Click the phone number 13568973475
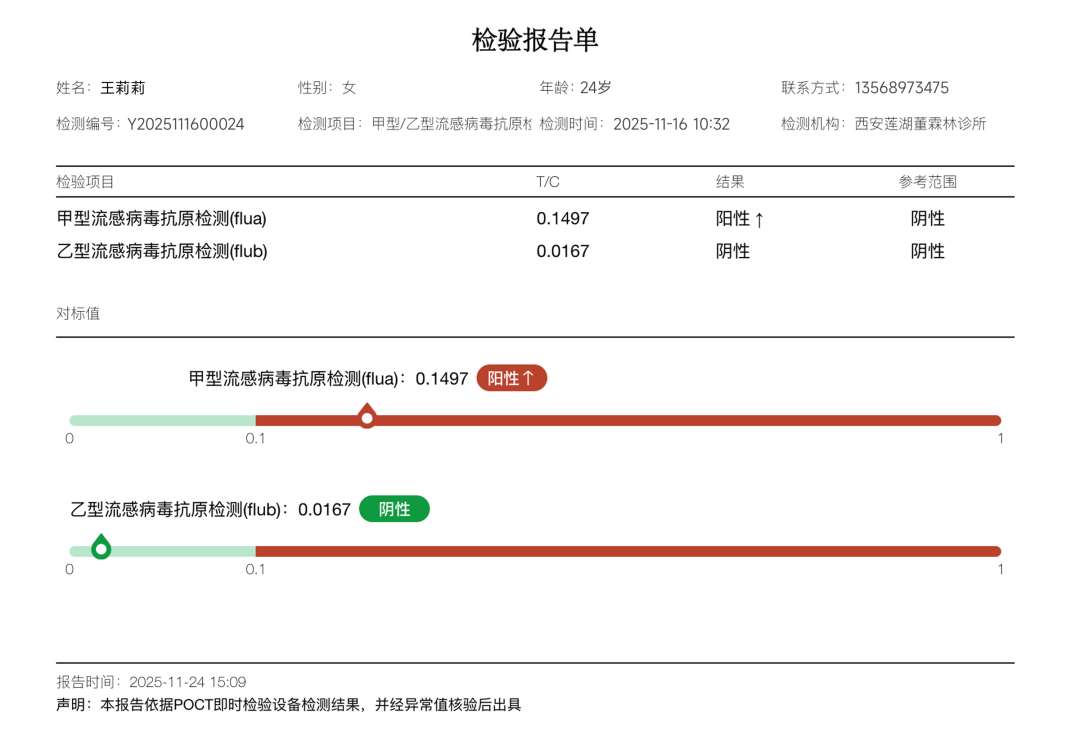Viewport: 1080px width, 741px height. [901, 87]
